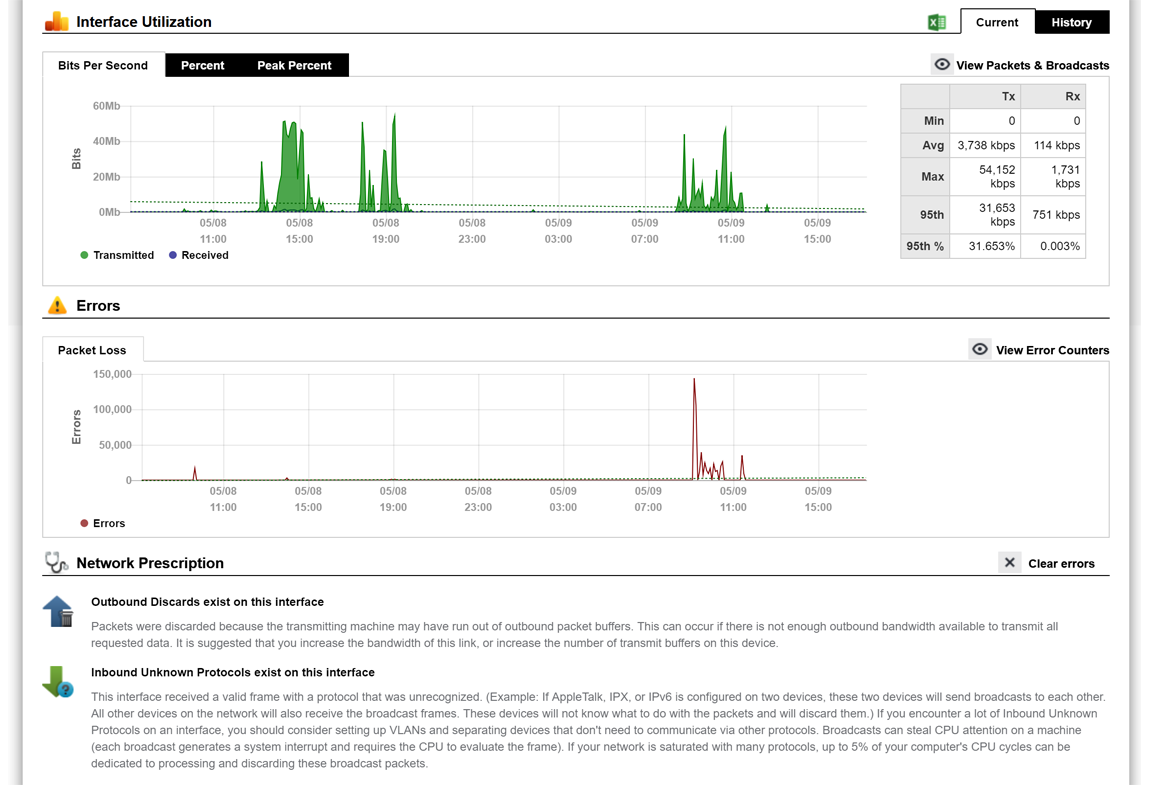Click the Interface Utilization bar chart icon

[57, 21]
